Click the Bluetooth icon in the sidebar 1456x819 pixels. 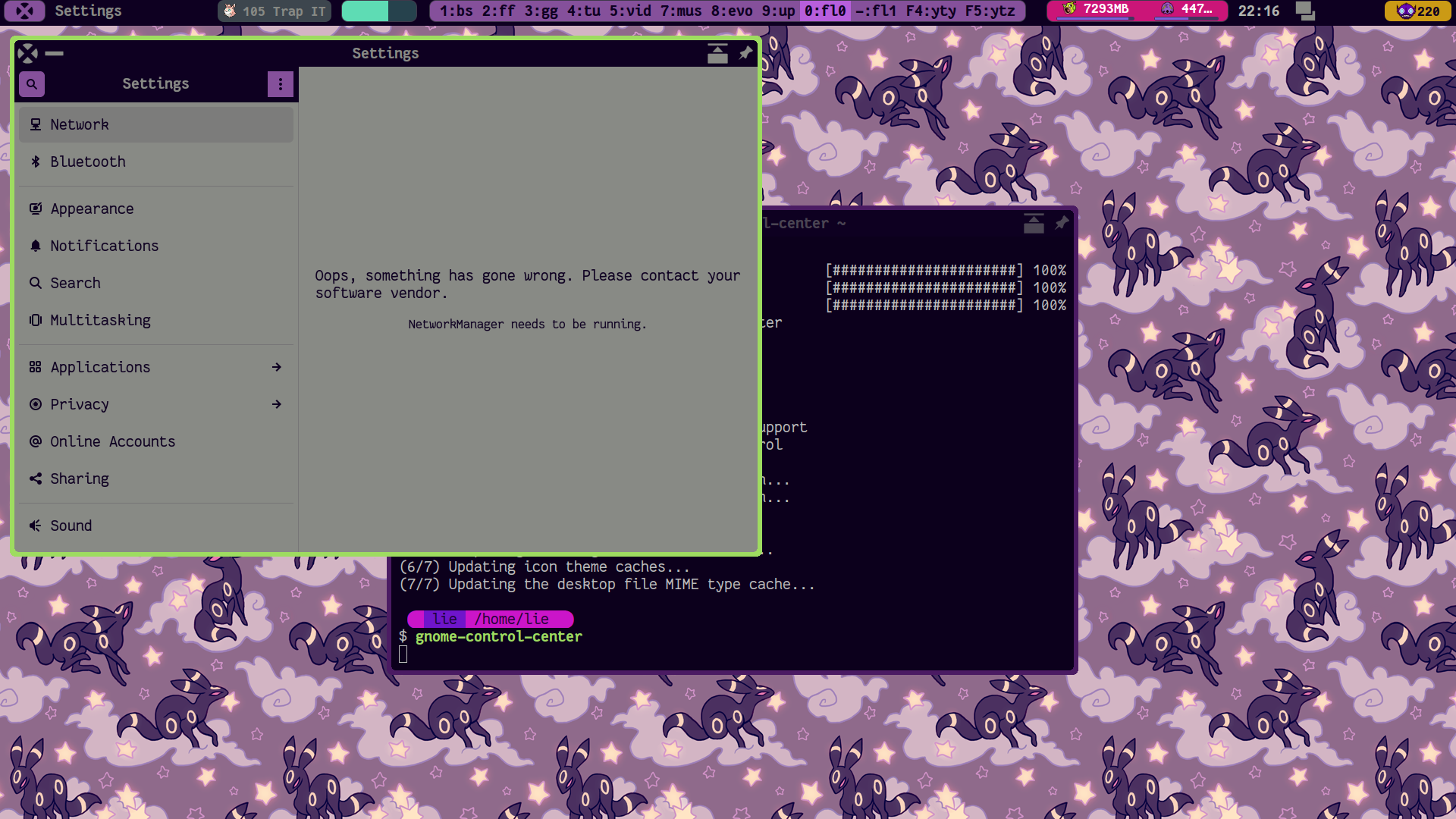click(35, 162)
